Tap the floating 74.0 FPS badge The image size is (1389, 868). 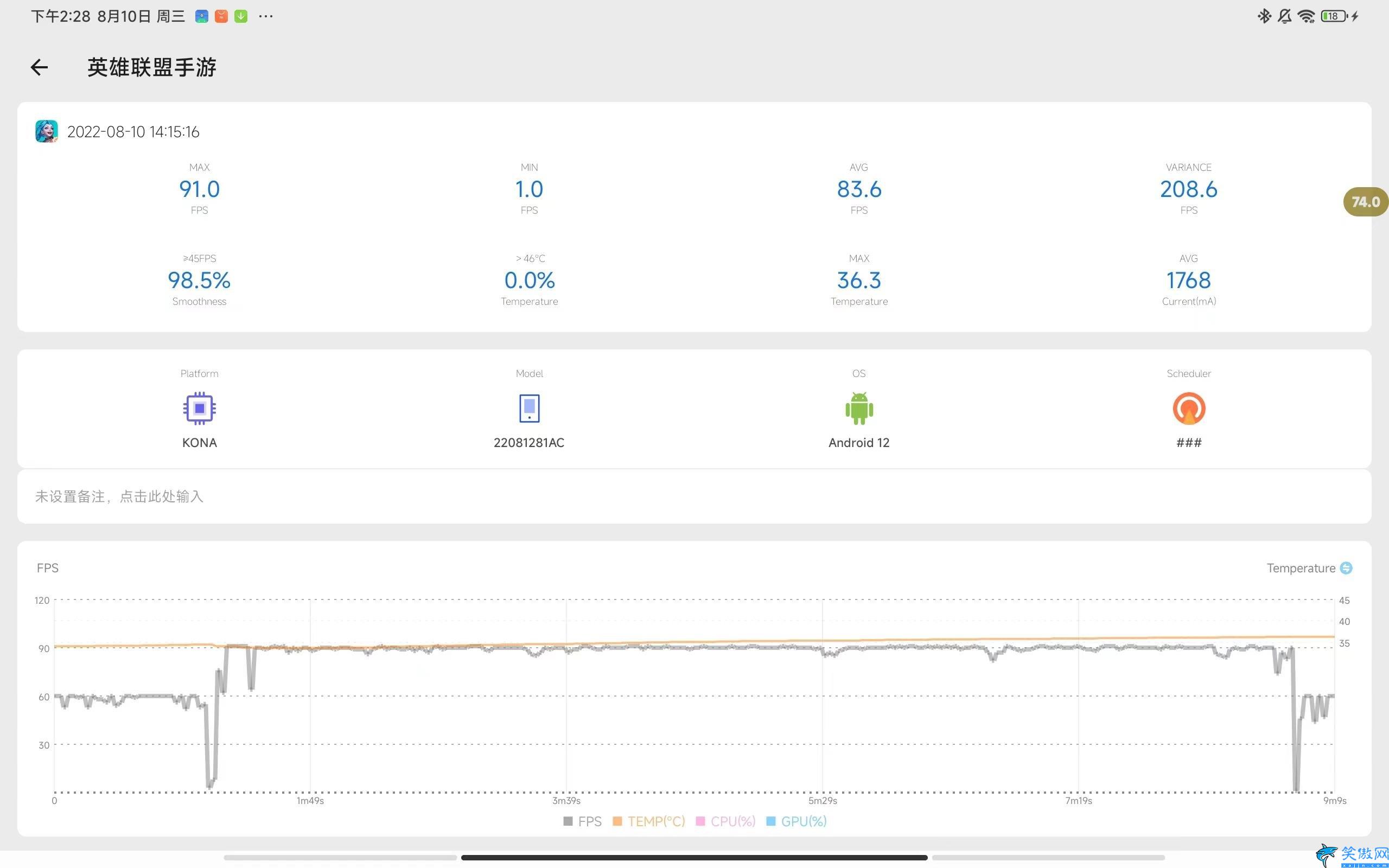tap(1366, 201)
